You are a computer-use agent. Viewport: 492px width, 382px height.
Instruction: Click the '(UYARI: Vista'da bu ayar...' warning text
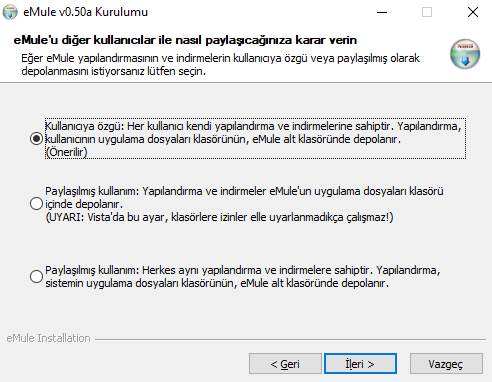[x=219, y=217]
